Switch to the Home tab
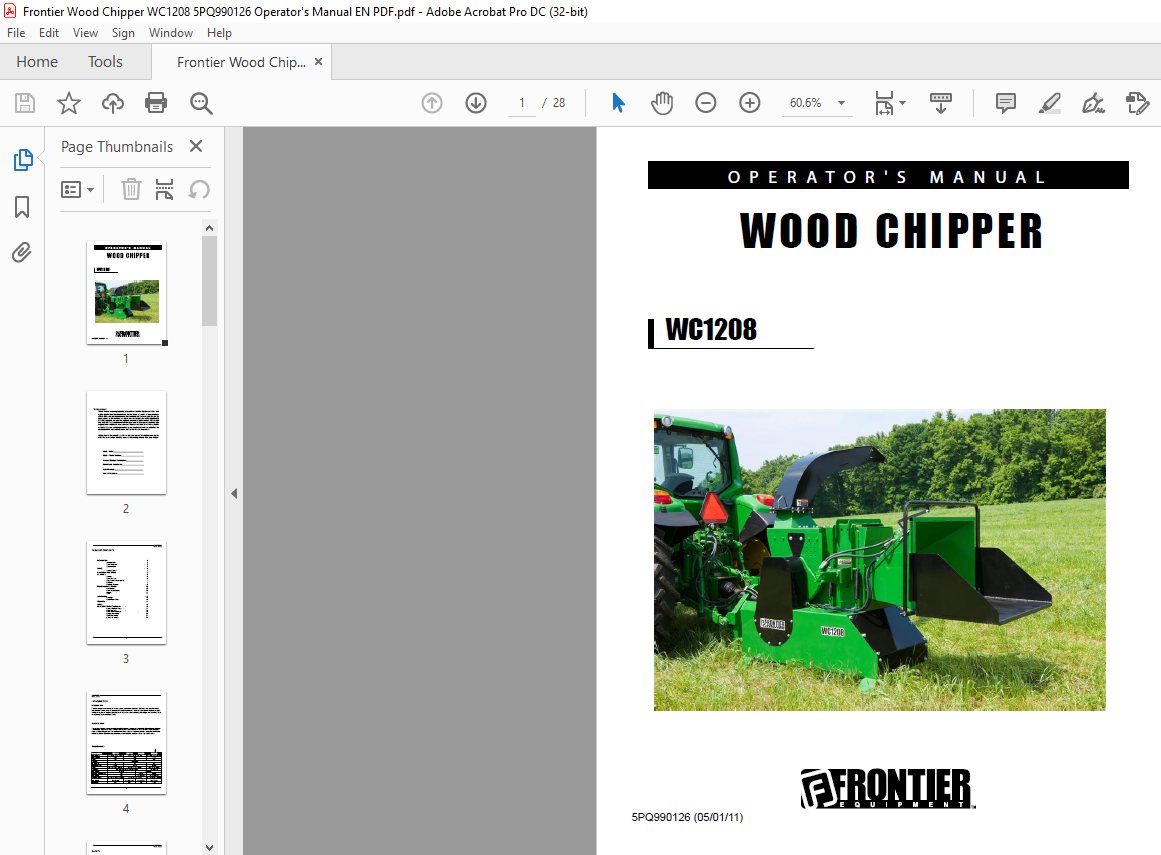This screenshot has height=855, width=1161. click(x=37, y=61)
